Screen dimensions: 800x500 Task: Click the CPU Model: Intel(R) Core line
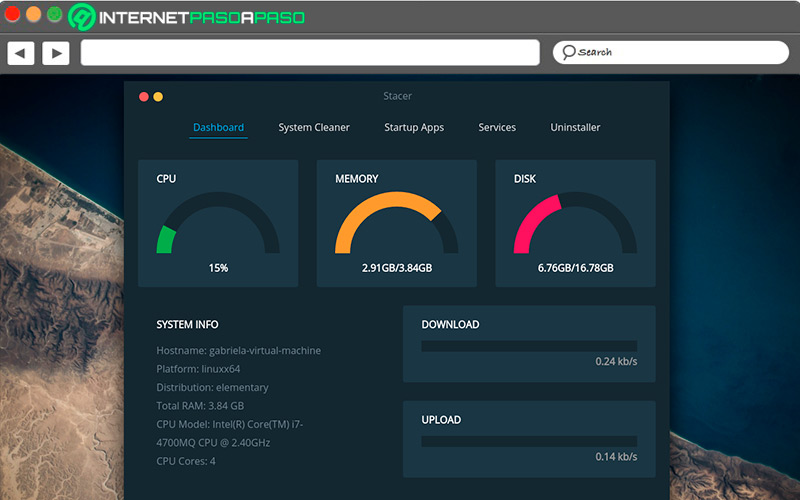[230, 433]
